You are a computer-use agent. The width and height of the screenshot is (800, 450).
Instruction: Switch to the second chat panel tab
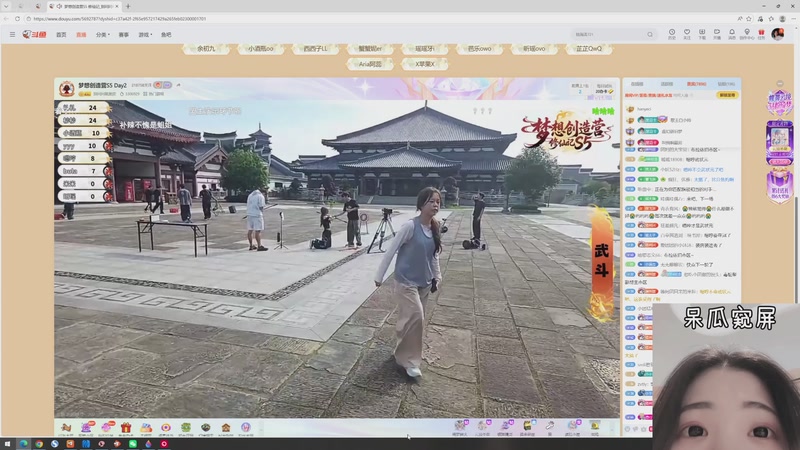(666, 84)
